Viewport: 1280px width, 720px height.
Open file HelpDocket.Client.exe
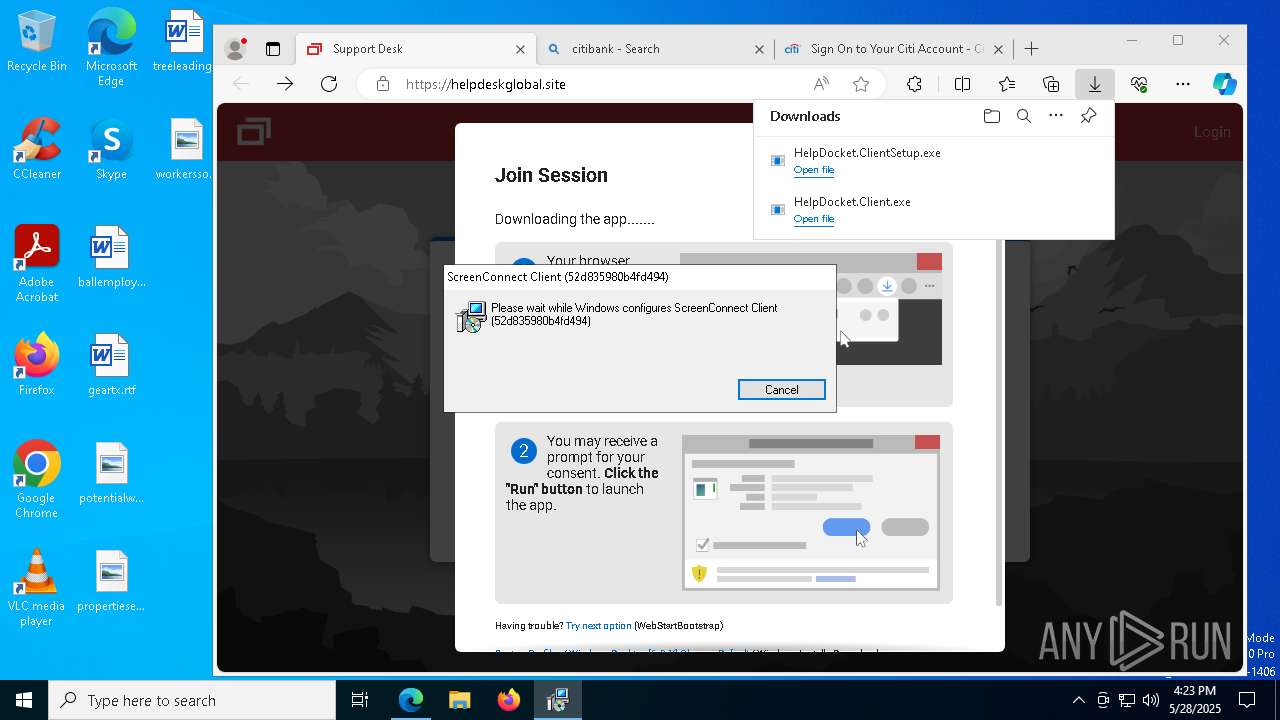[x=813, y=219]
